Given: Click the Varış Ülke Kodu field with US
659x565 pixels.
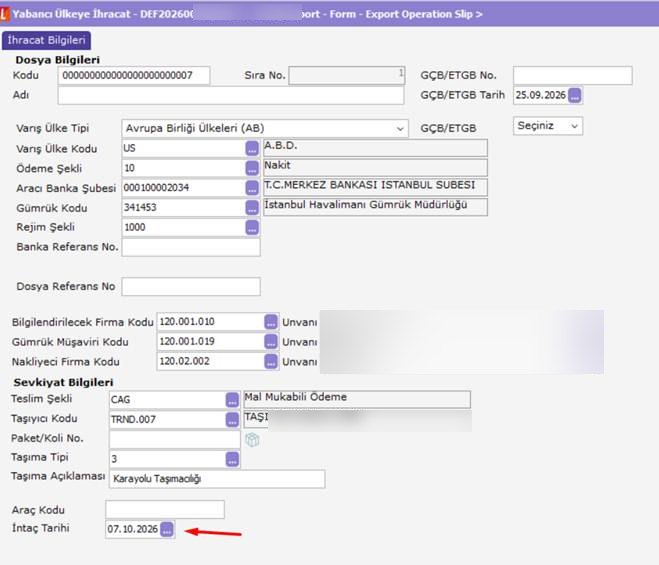Looking at the screenshot, I should (184, 148).
